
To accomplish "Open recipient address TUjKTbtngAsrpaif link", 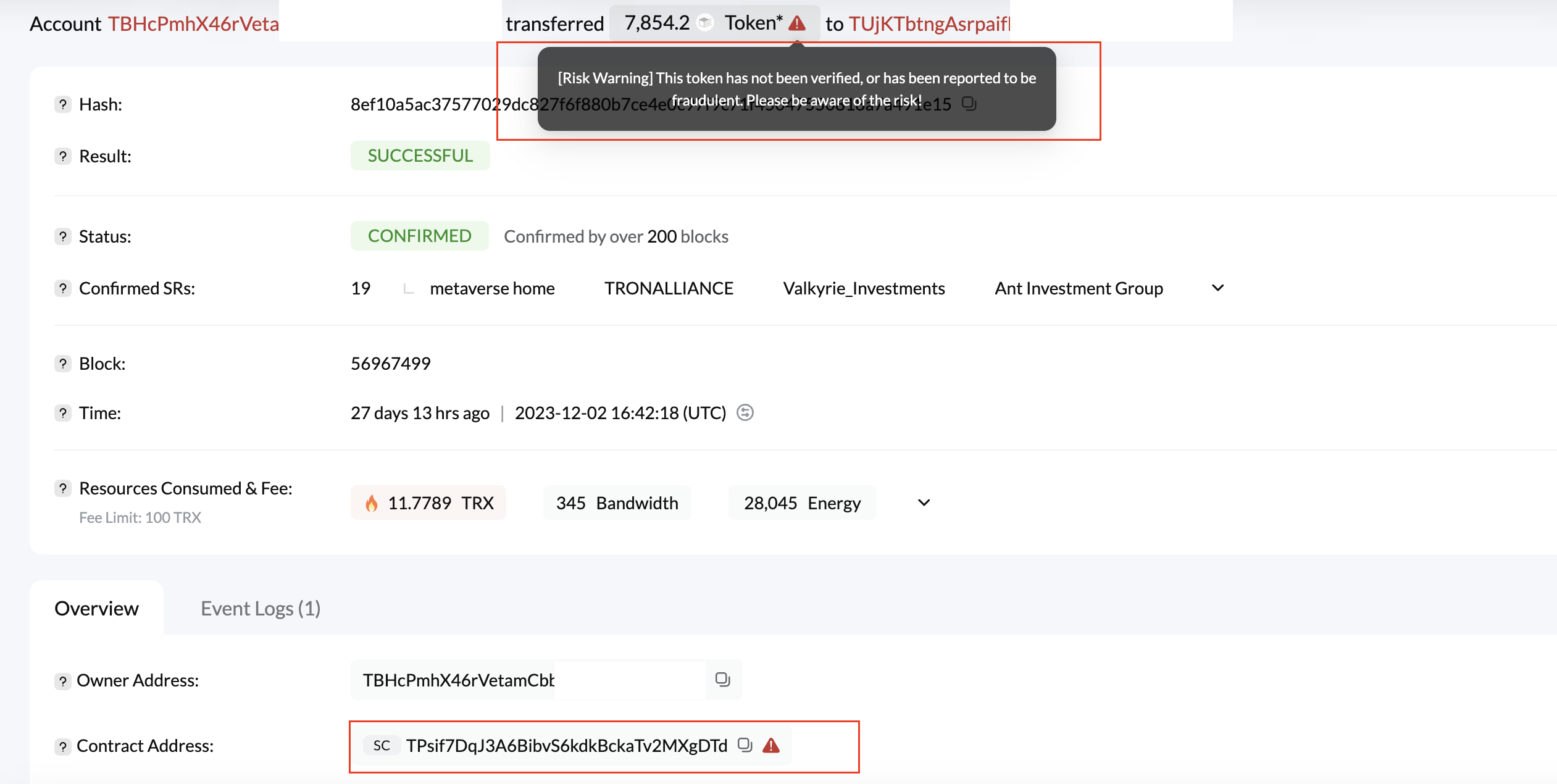I will [929, 23].
